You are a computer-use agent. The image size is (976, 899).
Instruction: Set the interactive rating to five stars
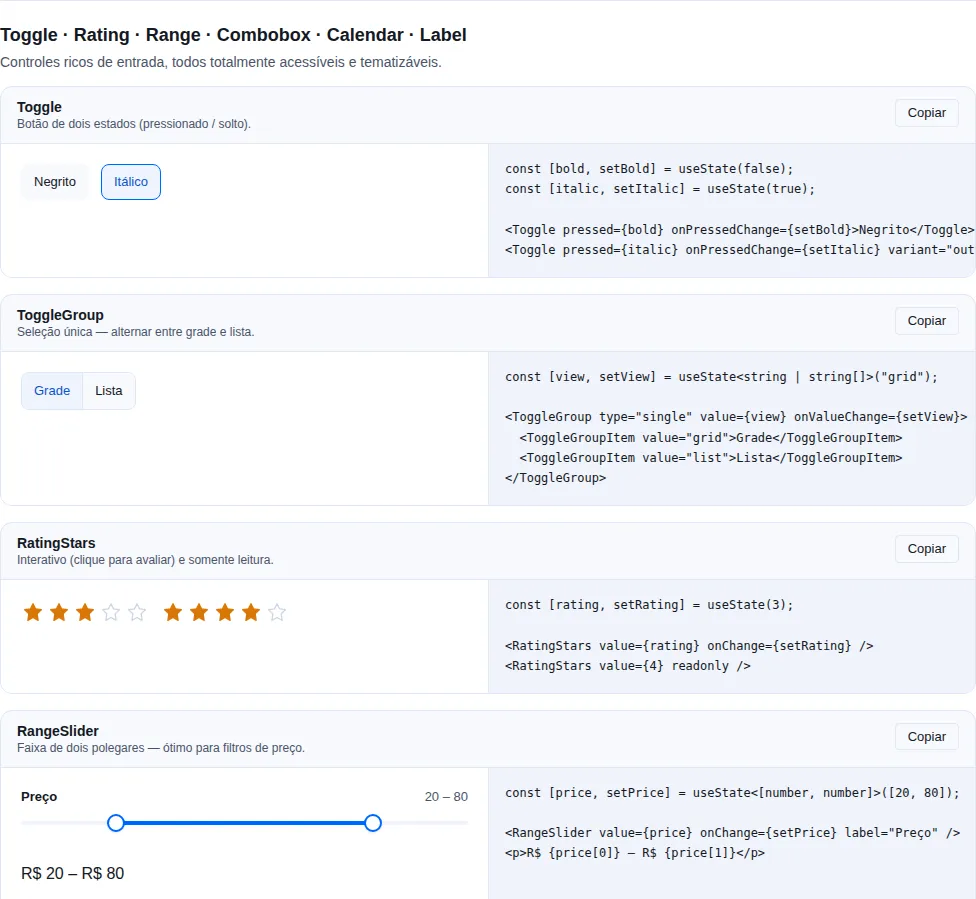pos(137,613)
